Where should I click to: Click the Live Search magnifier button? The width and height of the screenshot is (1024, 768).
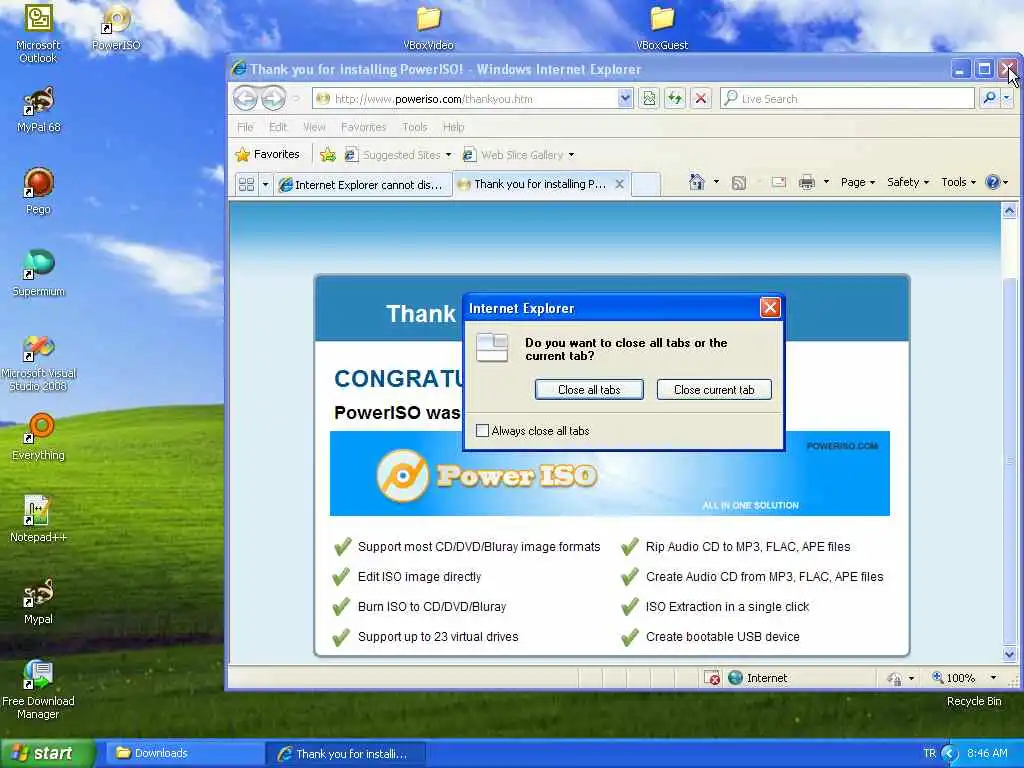coord(989,99)
